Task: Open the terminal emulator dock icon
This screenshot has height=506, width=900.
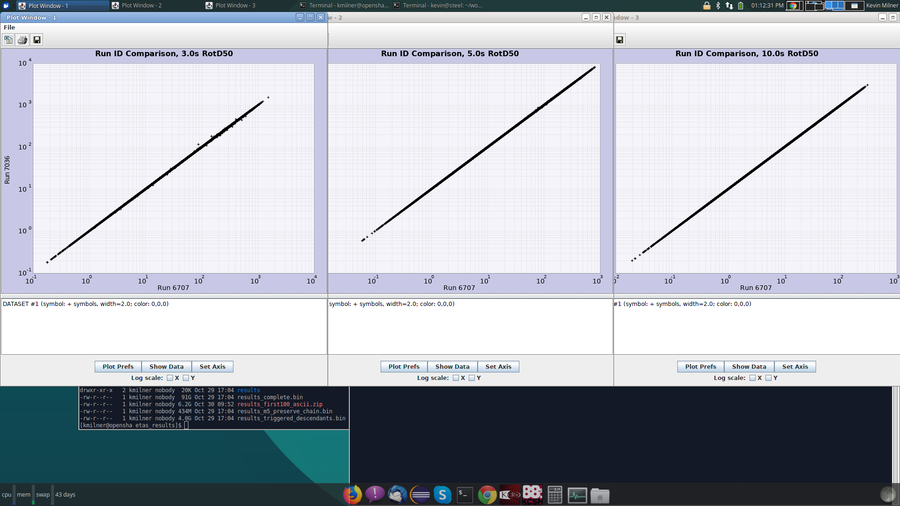Action: [464, 494]
